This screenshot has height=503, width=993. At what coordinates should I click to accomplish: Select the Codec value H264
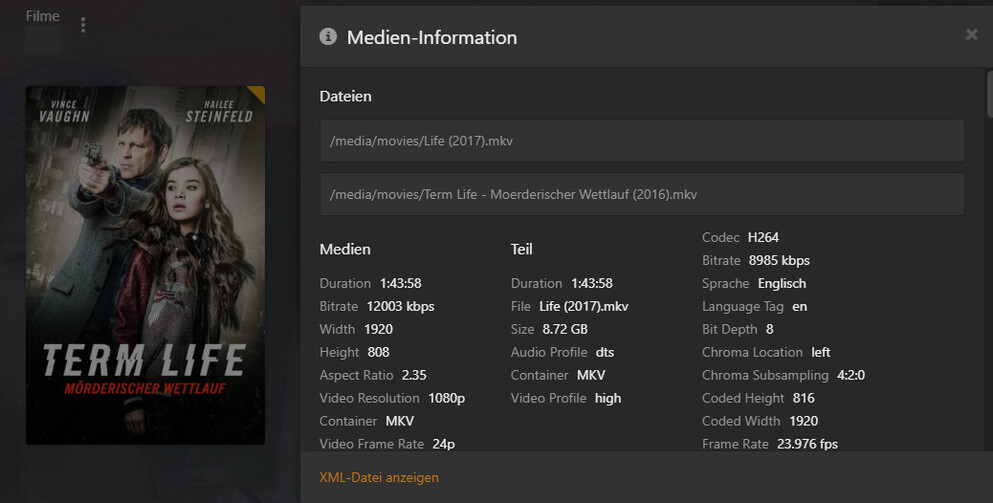(x=763, y=238)
